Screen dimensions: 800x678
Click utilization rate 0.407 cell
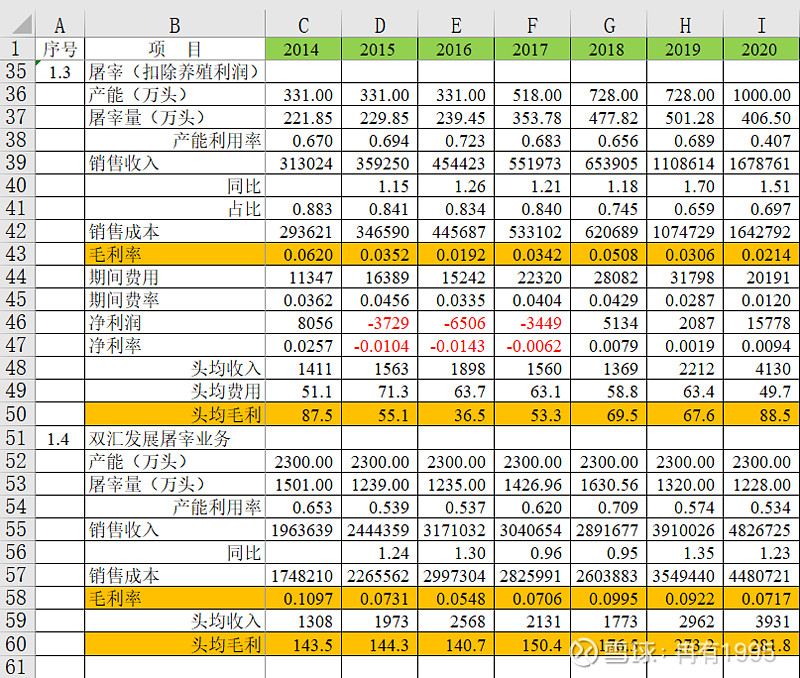point(761,140)
